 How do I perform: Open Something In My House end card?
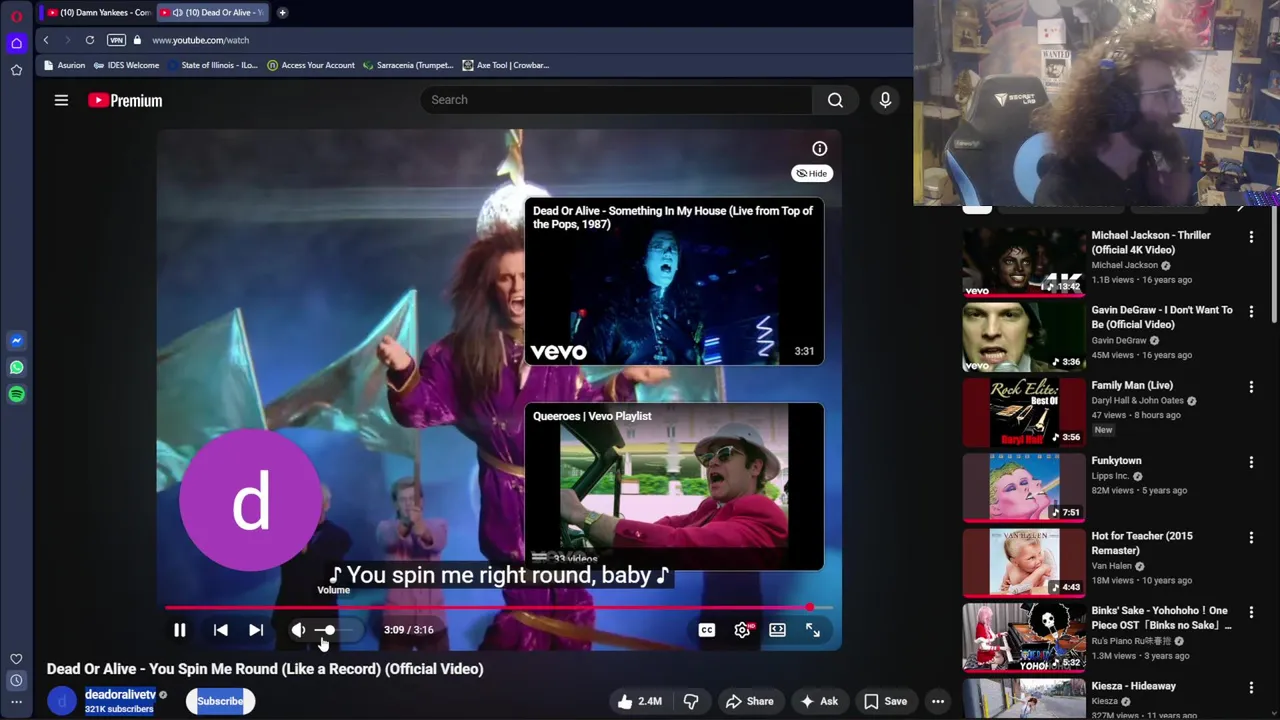pos(674,281)
